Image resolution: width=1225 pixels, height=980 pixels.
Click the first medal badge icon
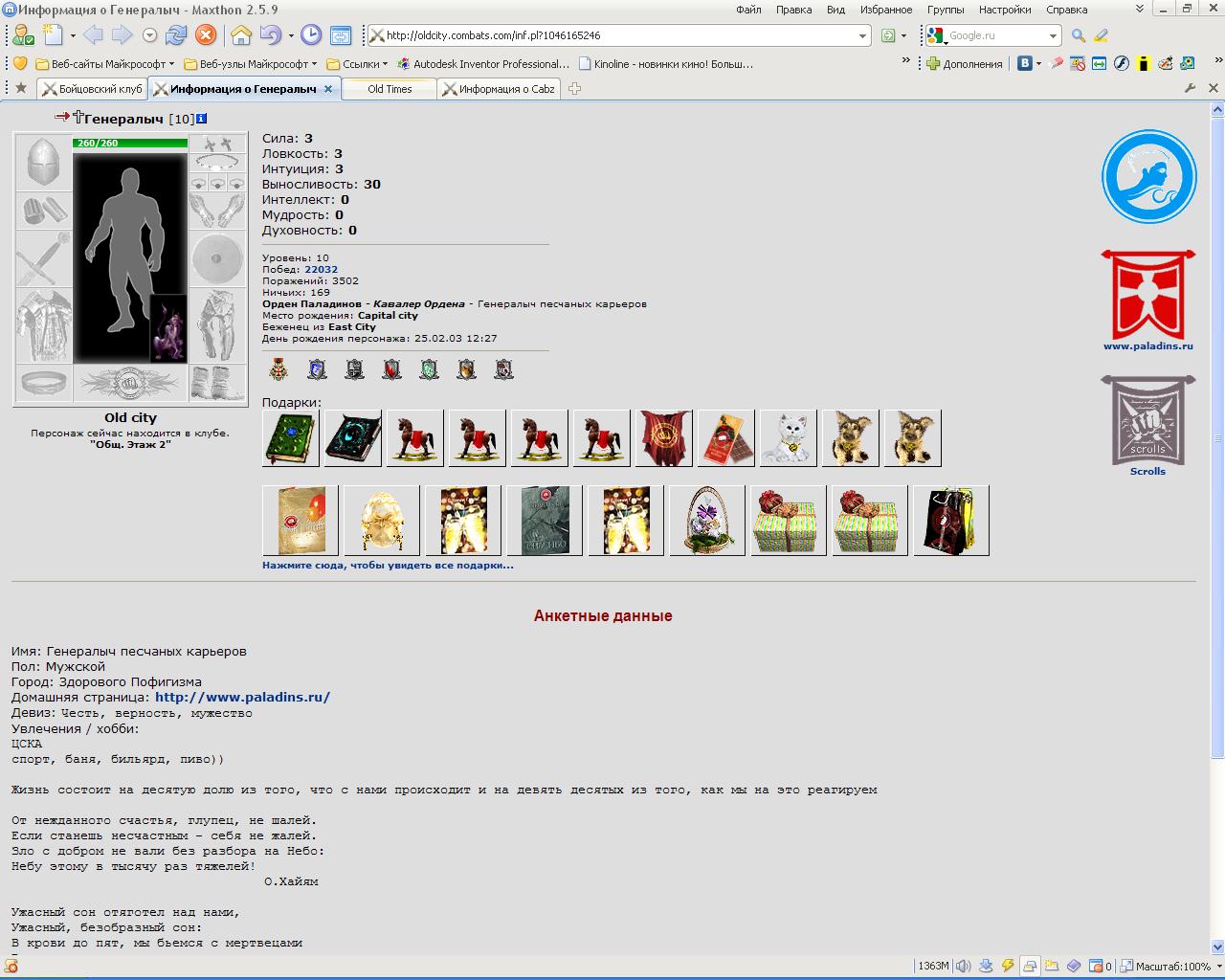click(279, 368)
